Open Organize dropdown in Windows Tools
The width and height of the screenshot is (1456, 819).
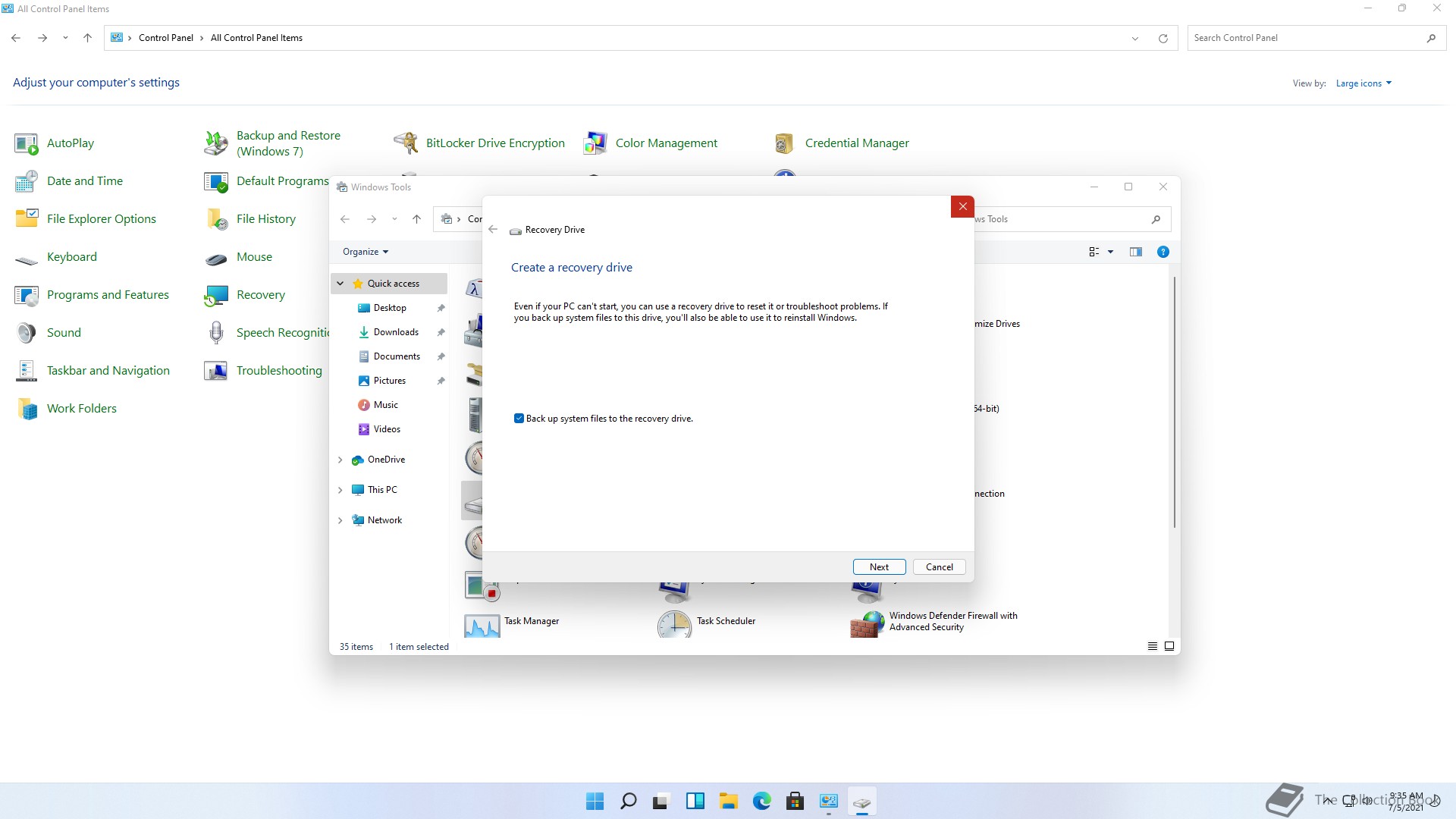point(366,252)
